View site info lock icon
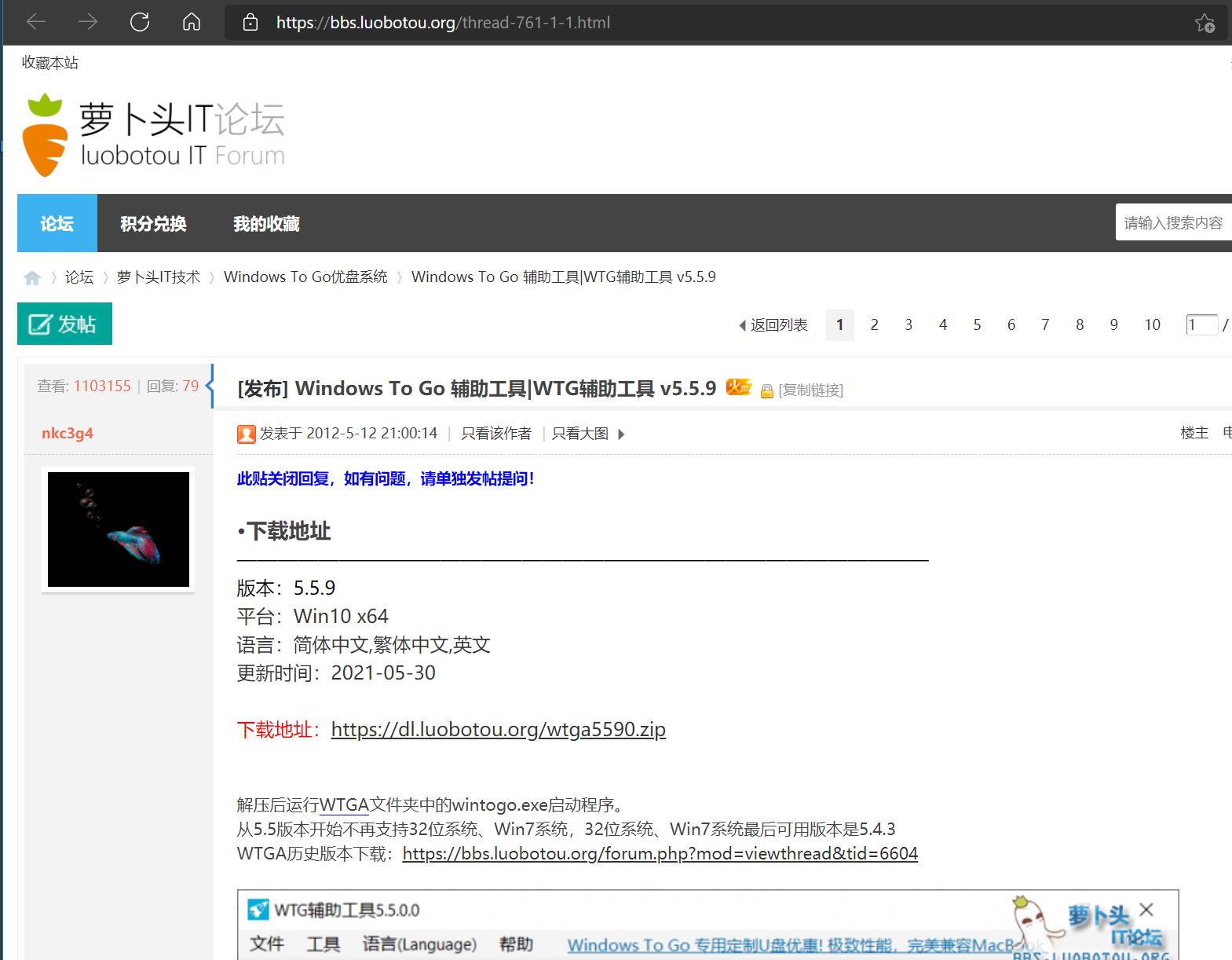1232x960 pixels. click(250, 23)
